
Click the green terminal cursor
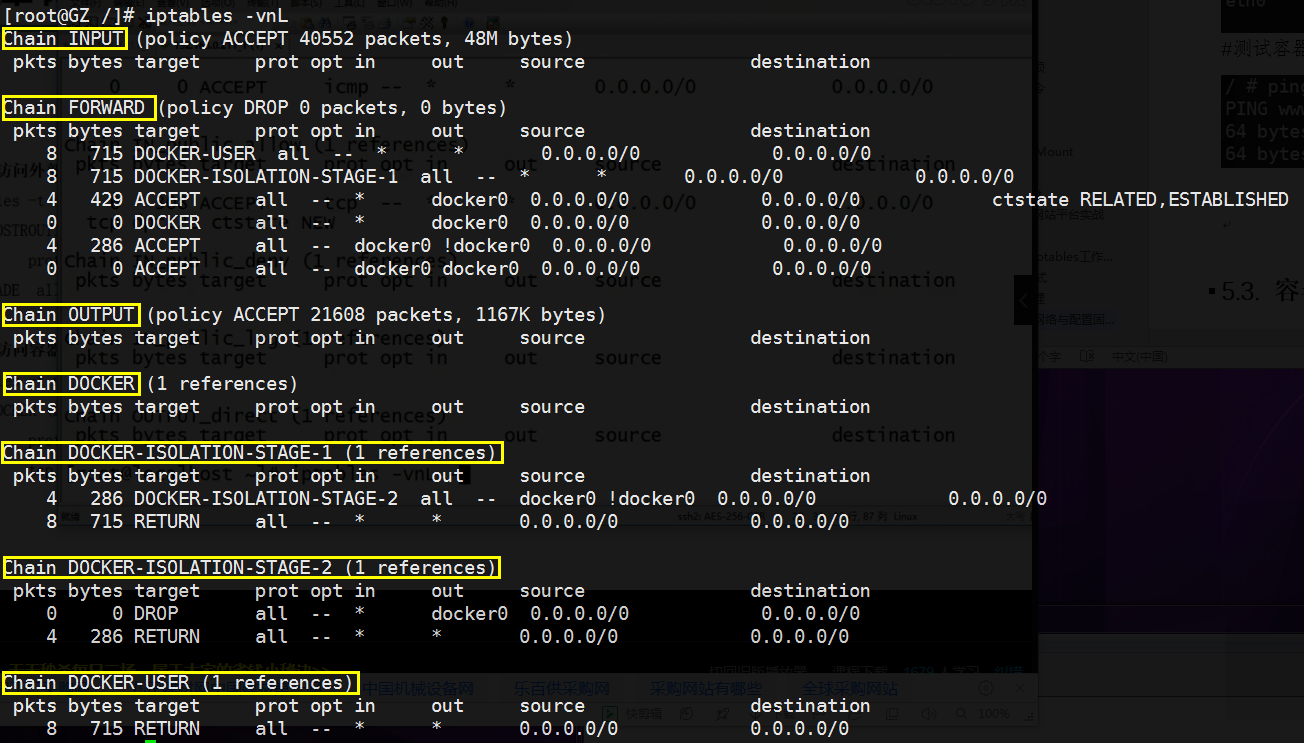pos(150,741)
